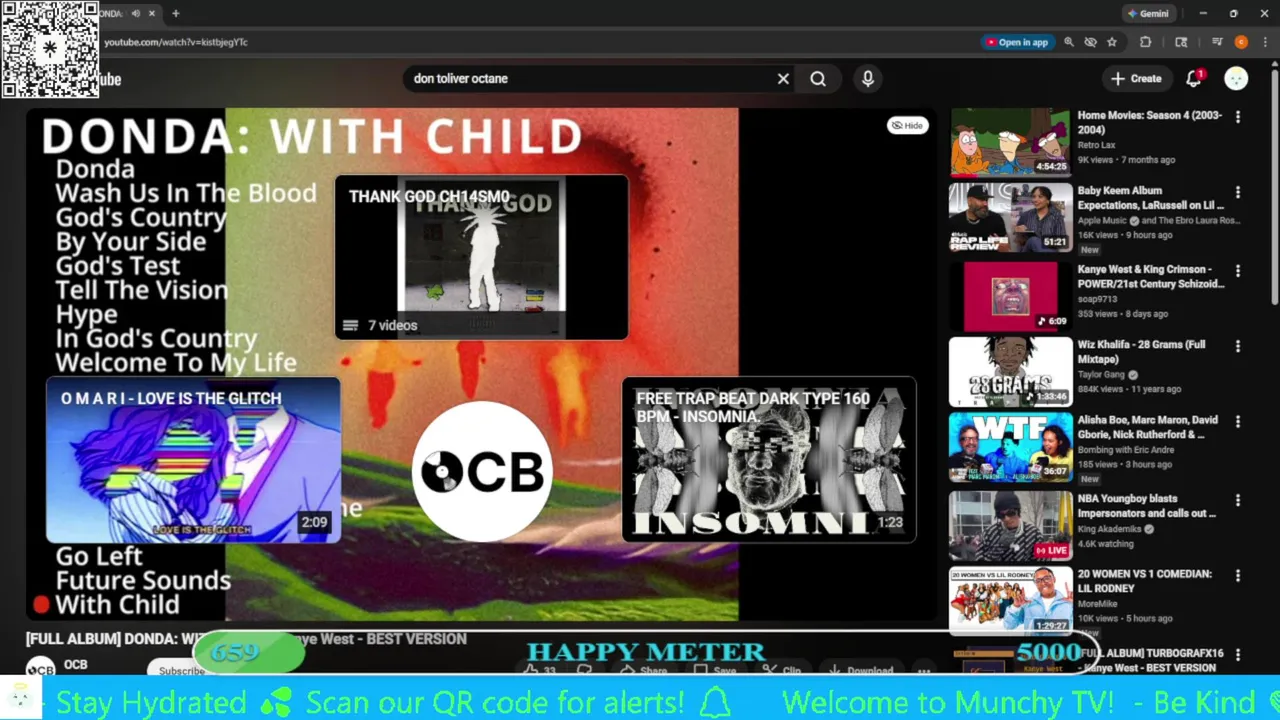Click the round OCB channel logo
This screenshot has width=1280, height=720.
482,471
